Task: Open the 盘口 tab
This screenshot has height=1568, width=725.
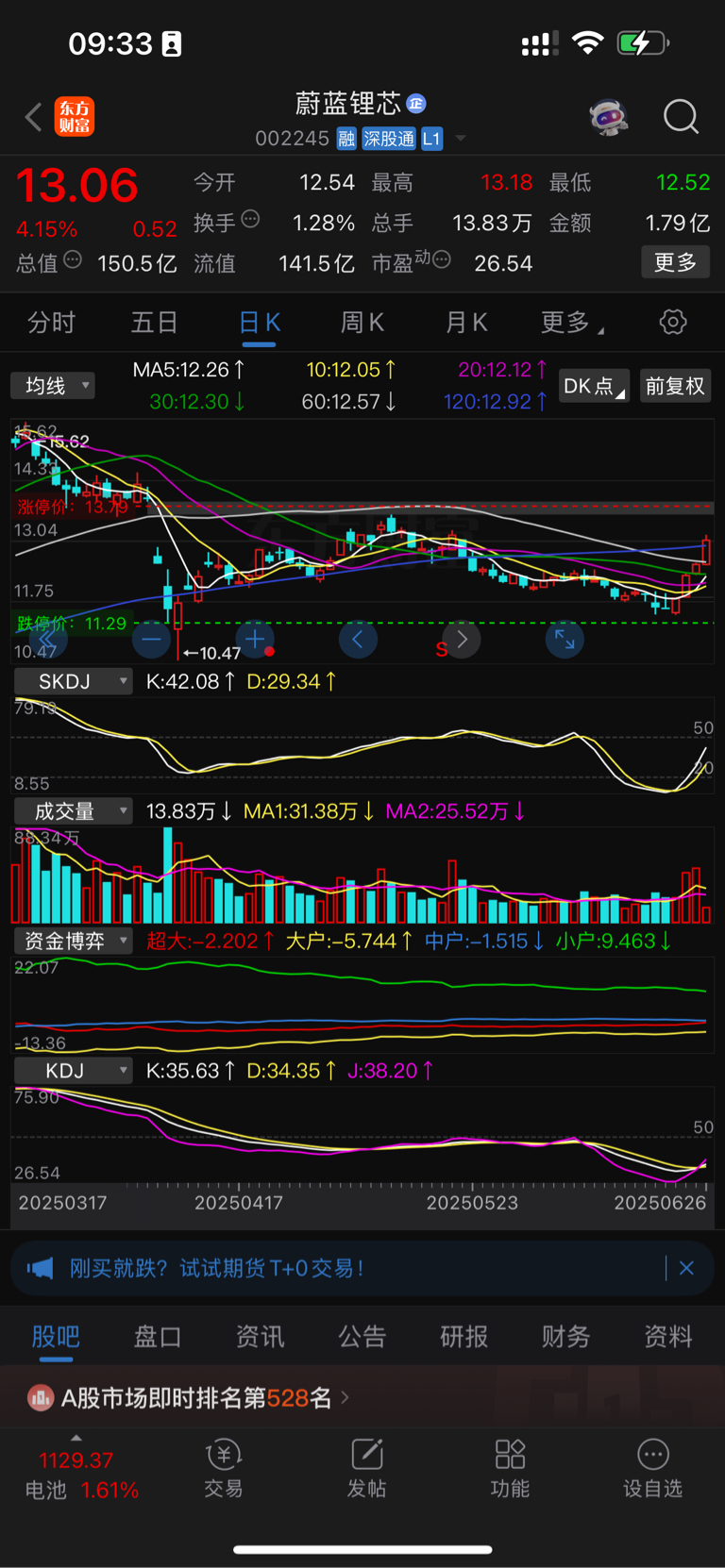Action: (x=158, y=1337)
